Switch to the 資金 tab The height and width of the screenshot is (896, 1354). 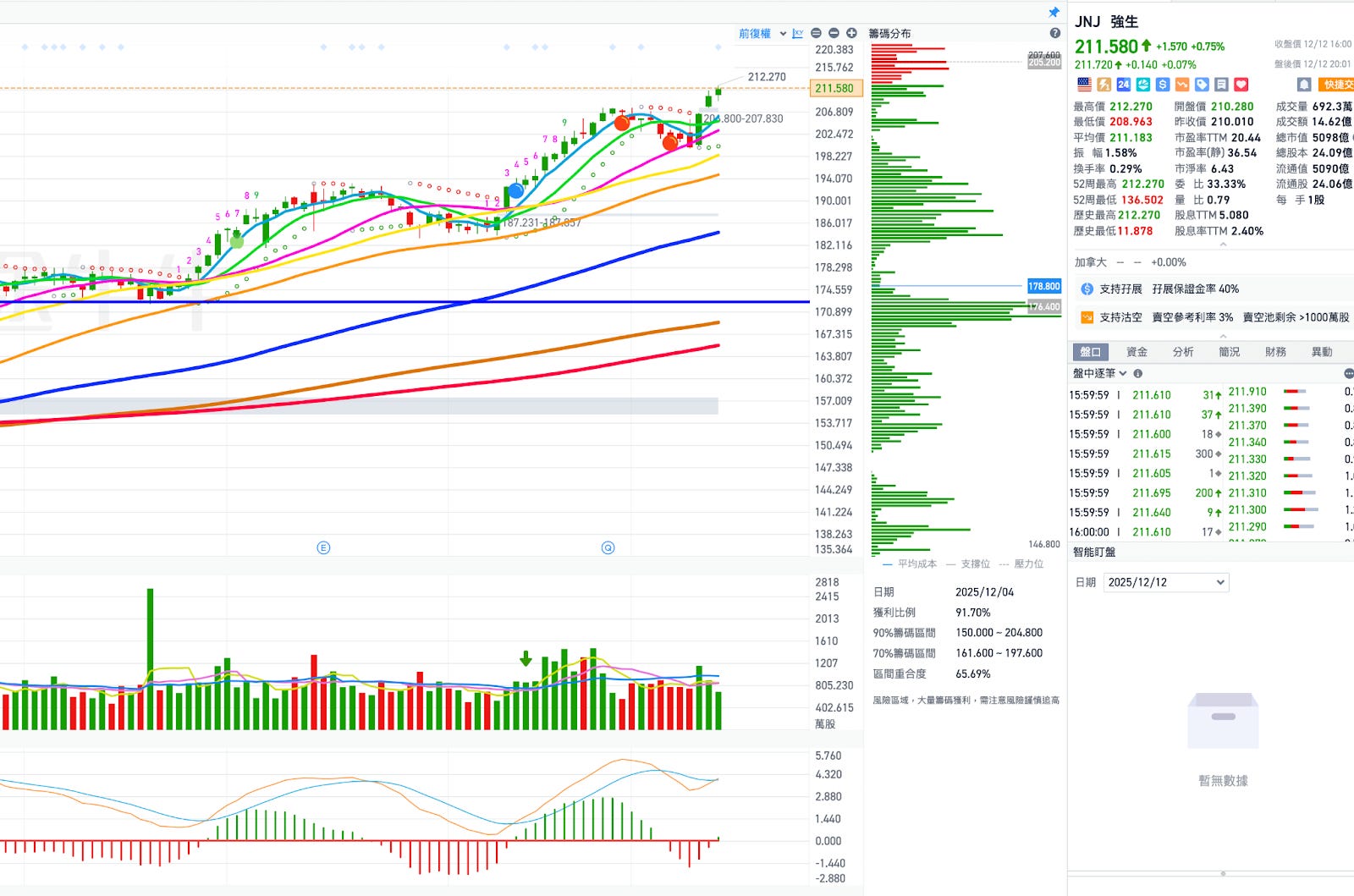[1137, 352]
